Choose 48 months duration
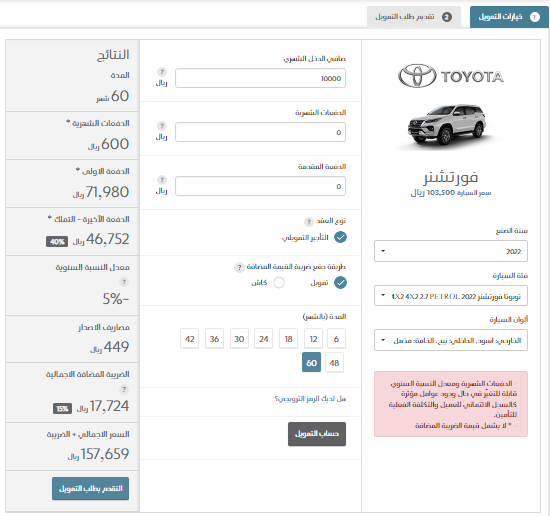 [x=334, y=363]
